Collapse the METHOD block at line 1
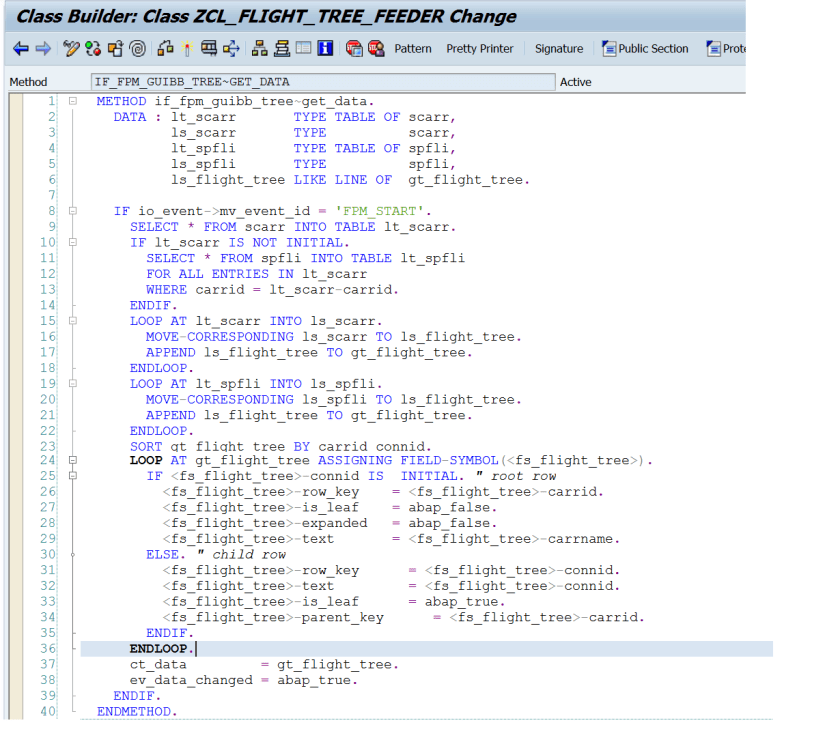This screenshot has height=740, width=840. coord(73,102)
